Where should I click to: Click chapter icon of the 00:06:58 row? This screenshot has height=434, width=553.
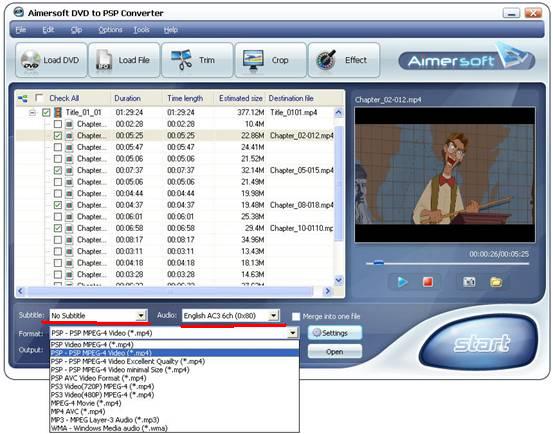click(x=69, y=228)
